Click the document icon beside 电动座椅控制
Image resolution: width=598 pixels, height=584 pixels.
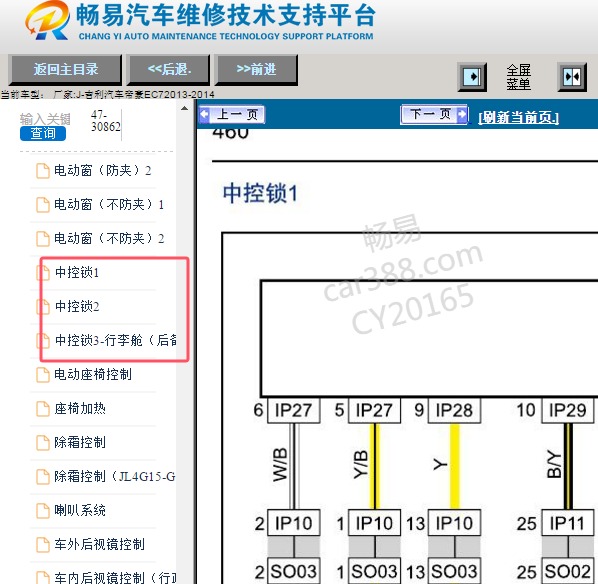tap(43, 375)
